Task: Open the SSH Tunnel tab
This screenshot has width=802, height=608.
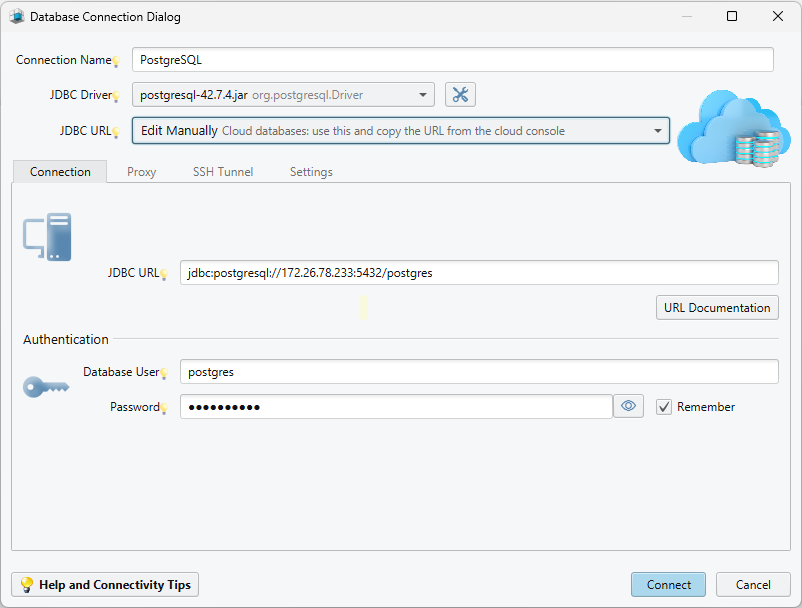Action: click(222, 171)
